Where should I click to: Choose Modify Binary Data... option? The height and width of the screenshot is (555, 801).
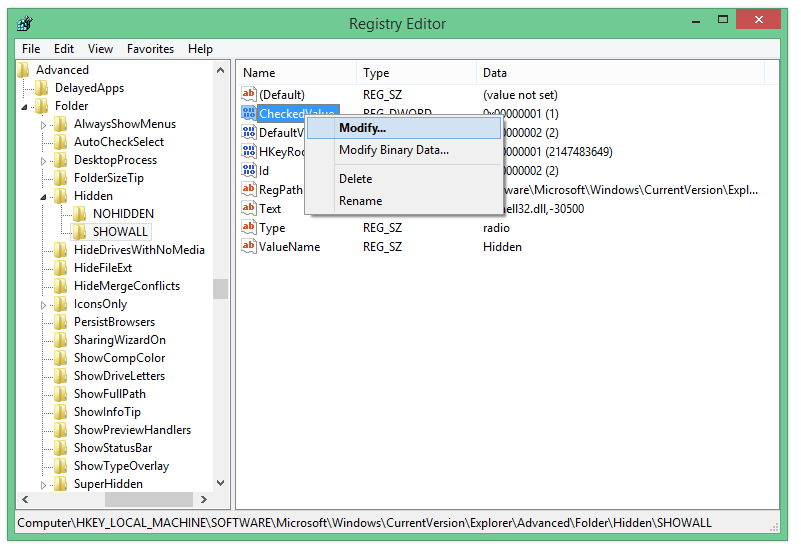point(404,150)
